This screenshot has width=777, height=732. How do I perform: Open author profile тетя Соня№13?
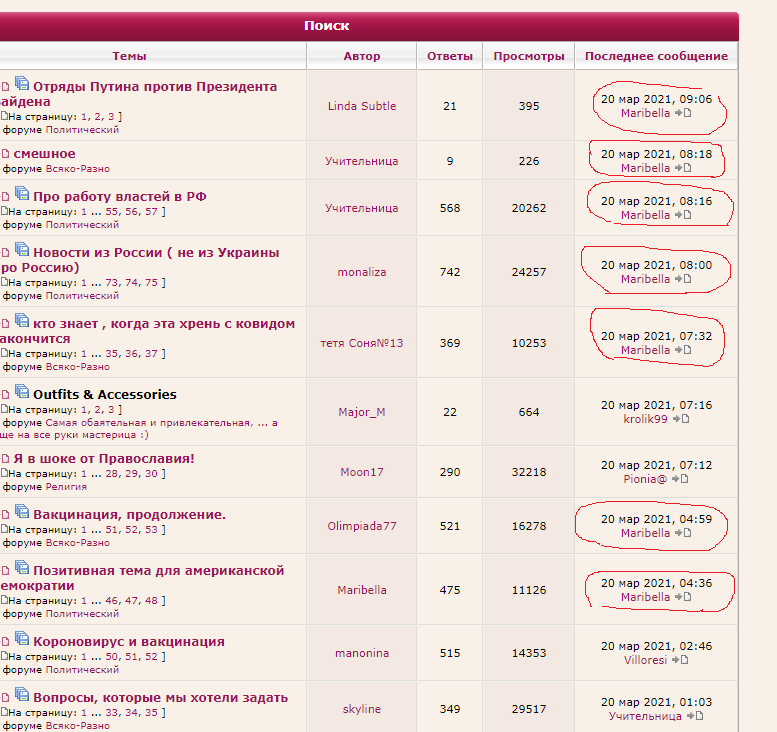(362, 343)
